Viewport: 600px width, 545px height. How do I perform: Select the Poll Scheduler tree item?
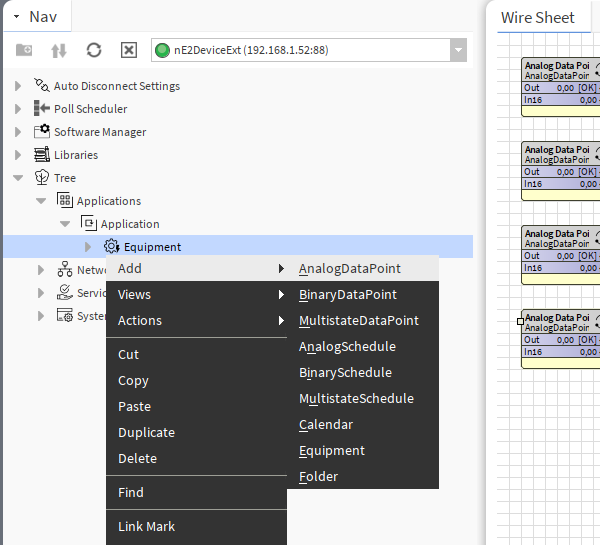click(x=91, y=109)
